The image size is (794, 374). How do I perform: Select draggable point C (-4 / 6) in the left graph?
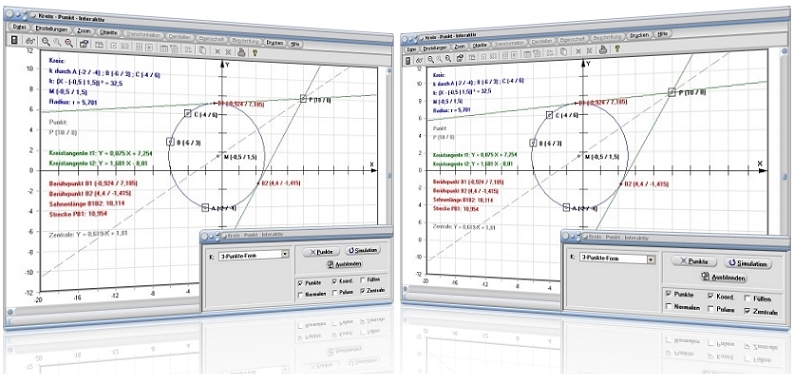pos(188,113)
